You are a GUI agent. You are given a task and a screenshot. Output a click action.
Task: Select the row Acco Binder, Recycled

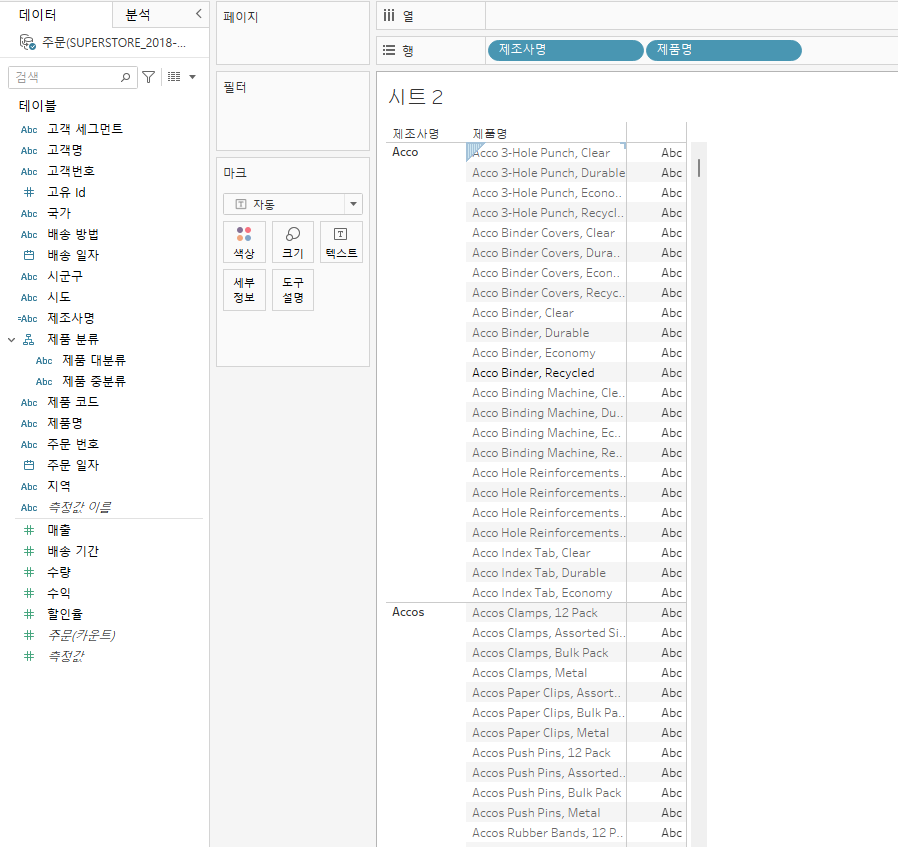tap(533, 373)
